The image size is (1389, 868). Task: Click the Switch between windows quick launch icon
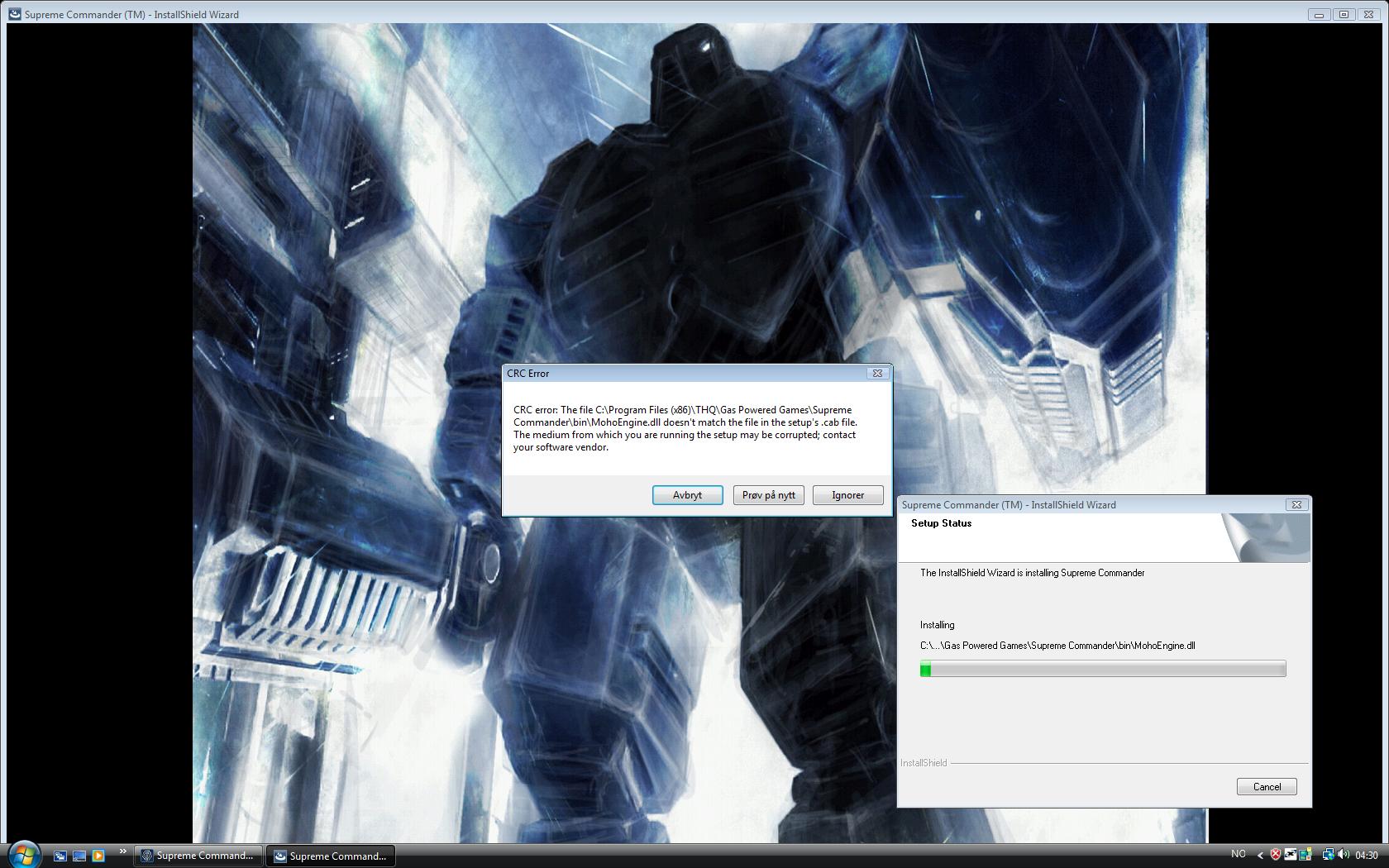click(60, 856)
